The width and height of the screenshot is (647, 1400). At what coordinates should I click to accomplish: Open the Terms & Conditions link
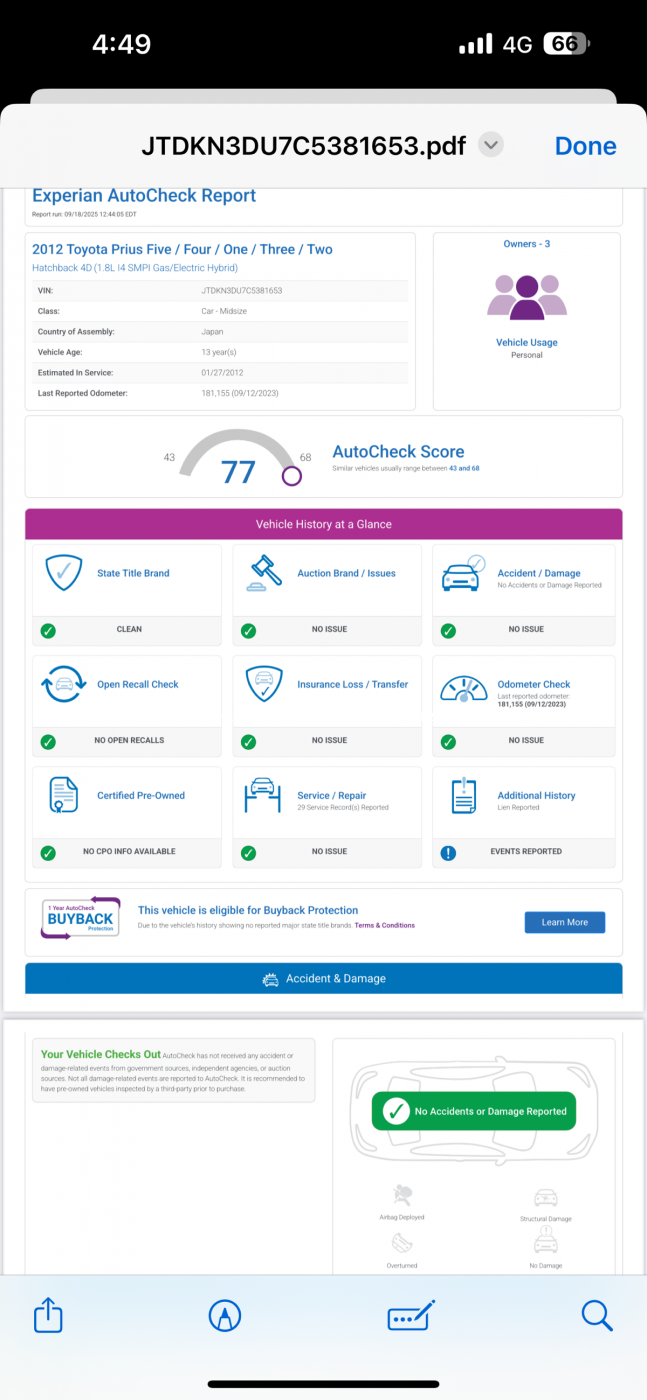pos(384,925)
